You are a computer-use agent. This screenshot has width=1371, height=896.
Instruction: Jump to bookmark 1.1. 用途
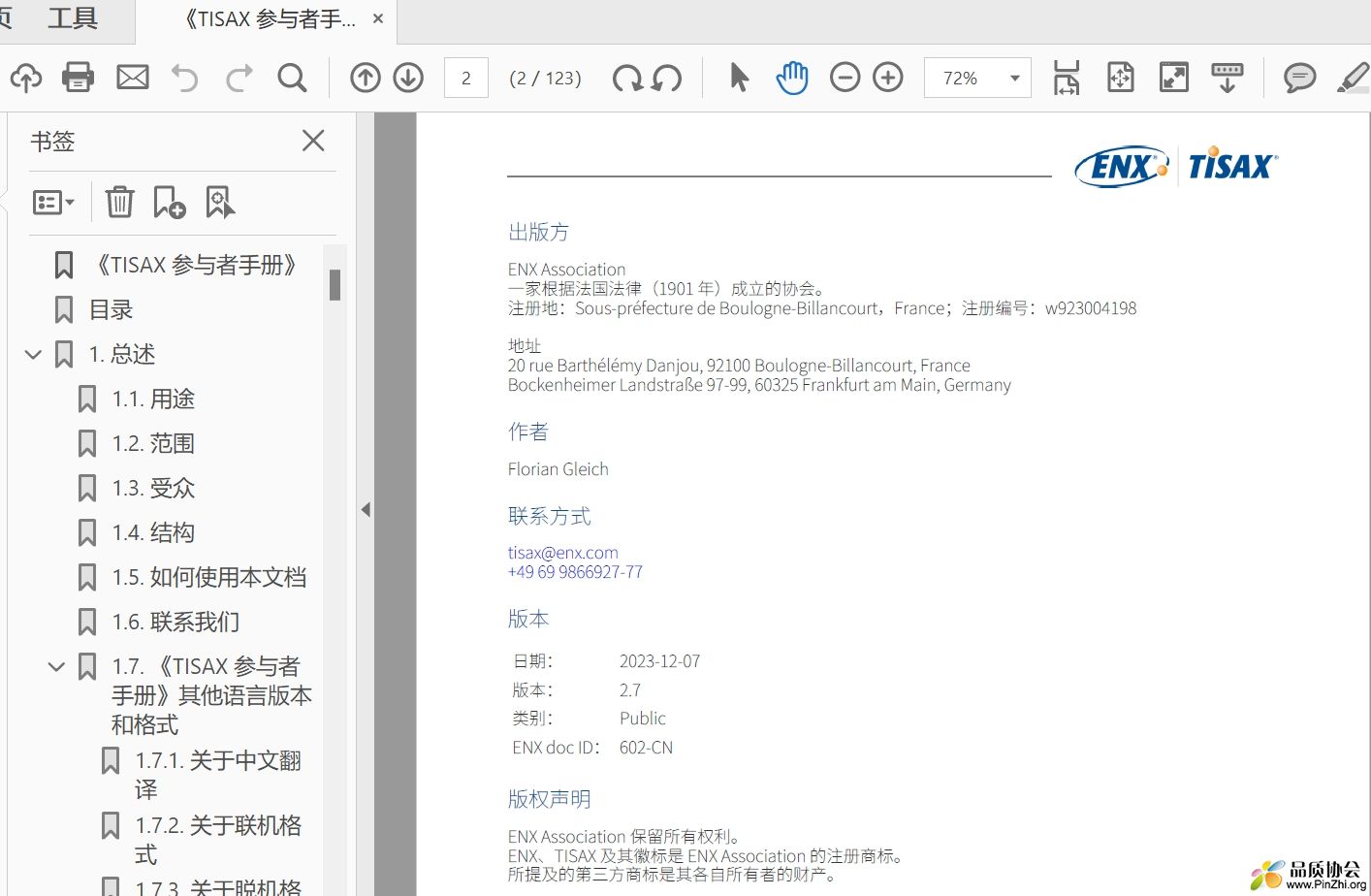pos(153,399)
